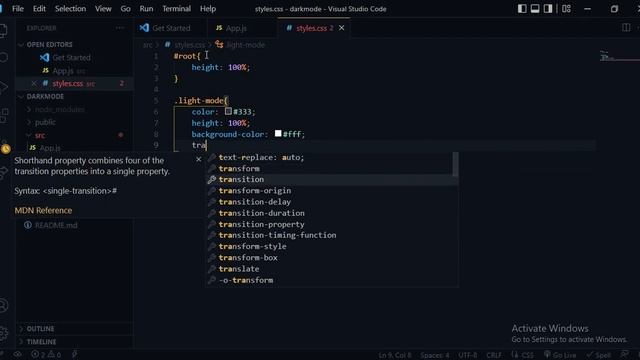Viewport: 640px width, 360px height.
Task: Click the #fff color swatch
Action: pyautogui.click(x=278, y=133)
